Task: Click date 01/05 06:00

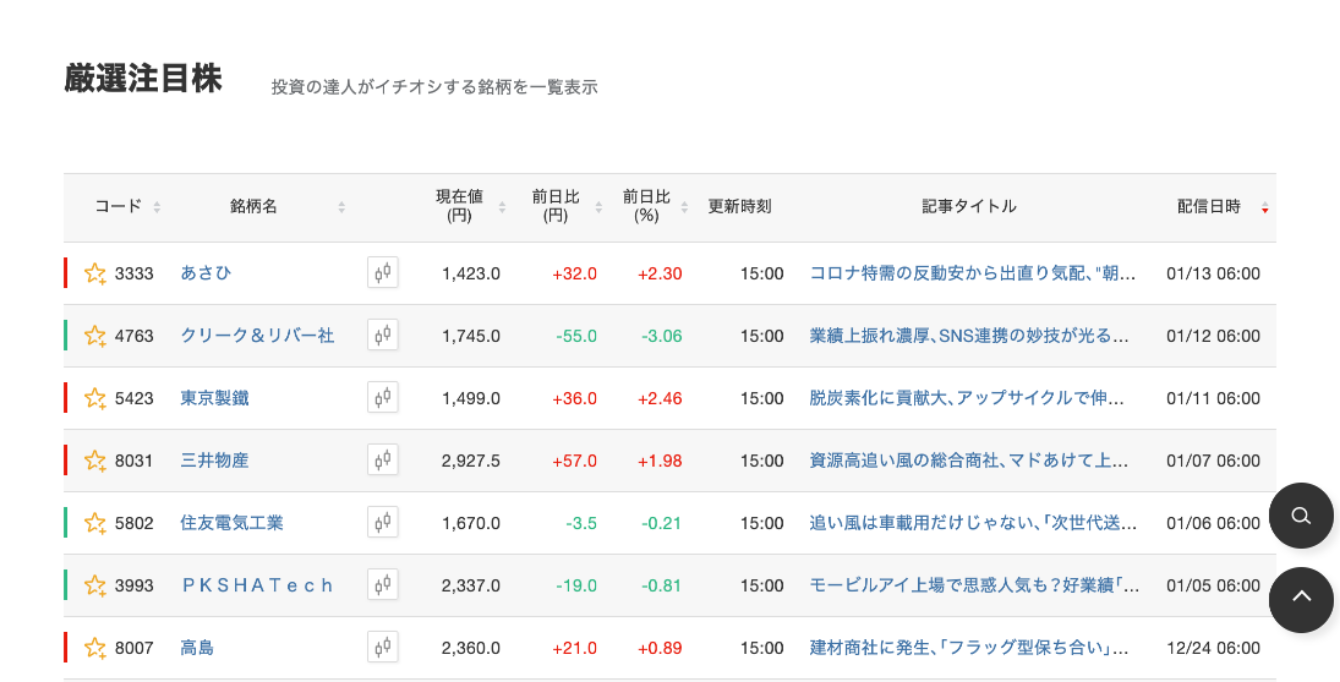Action: (x=1213, y=586)
